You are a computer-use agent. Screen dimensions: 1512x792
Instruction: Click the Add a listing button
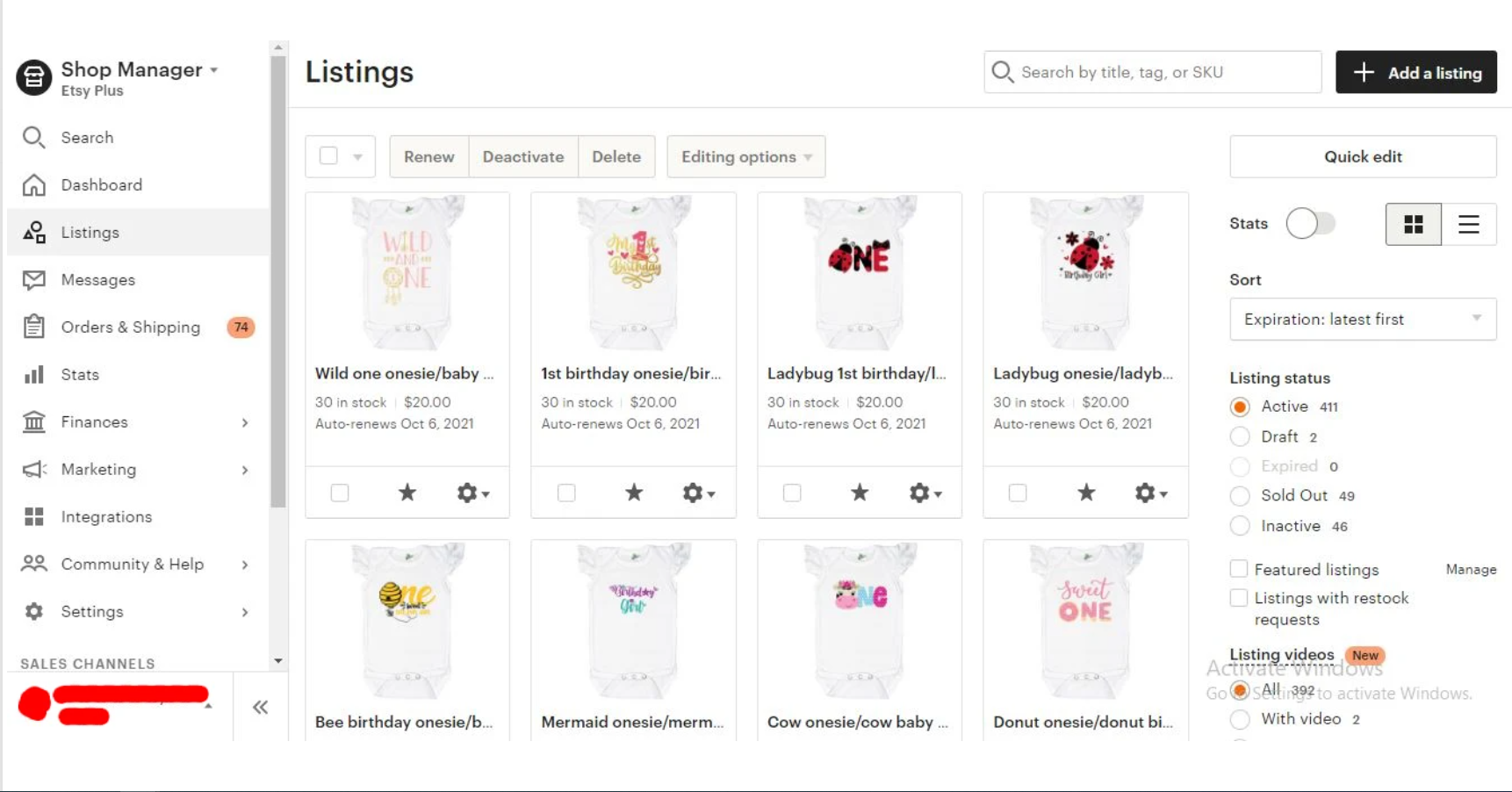[1415, 72]
